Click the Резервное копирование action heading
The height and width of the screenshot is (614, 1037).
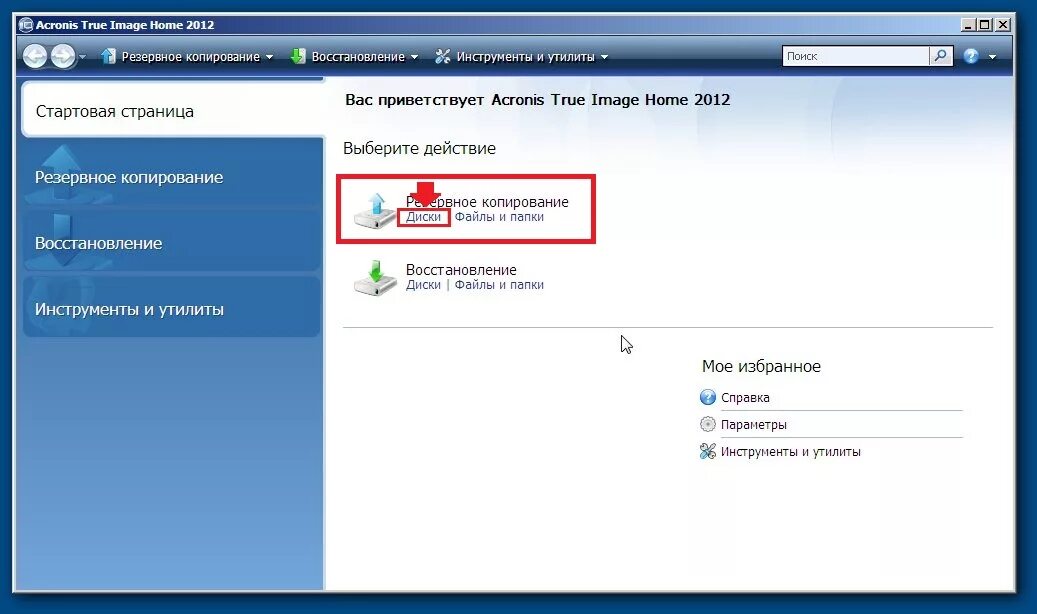[x=487, y=202]
